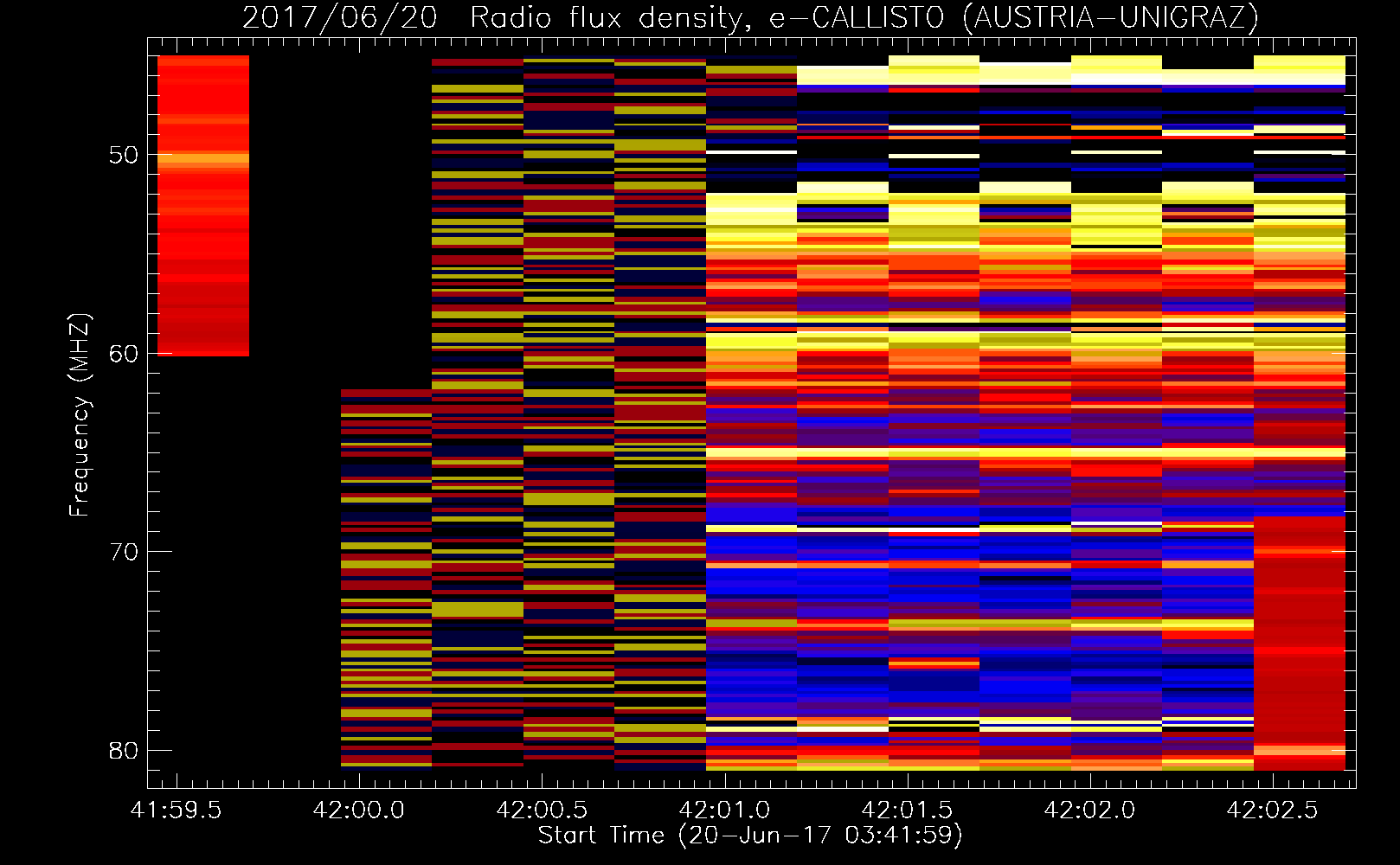Click the 'Start Time (20-Jun-17 03:41:59)' label
Image resolution: width=1400 pixels, height=865 pixels.
750,836
